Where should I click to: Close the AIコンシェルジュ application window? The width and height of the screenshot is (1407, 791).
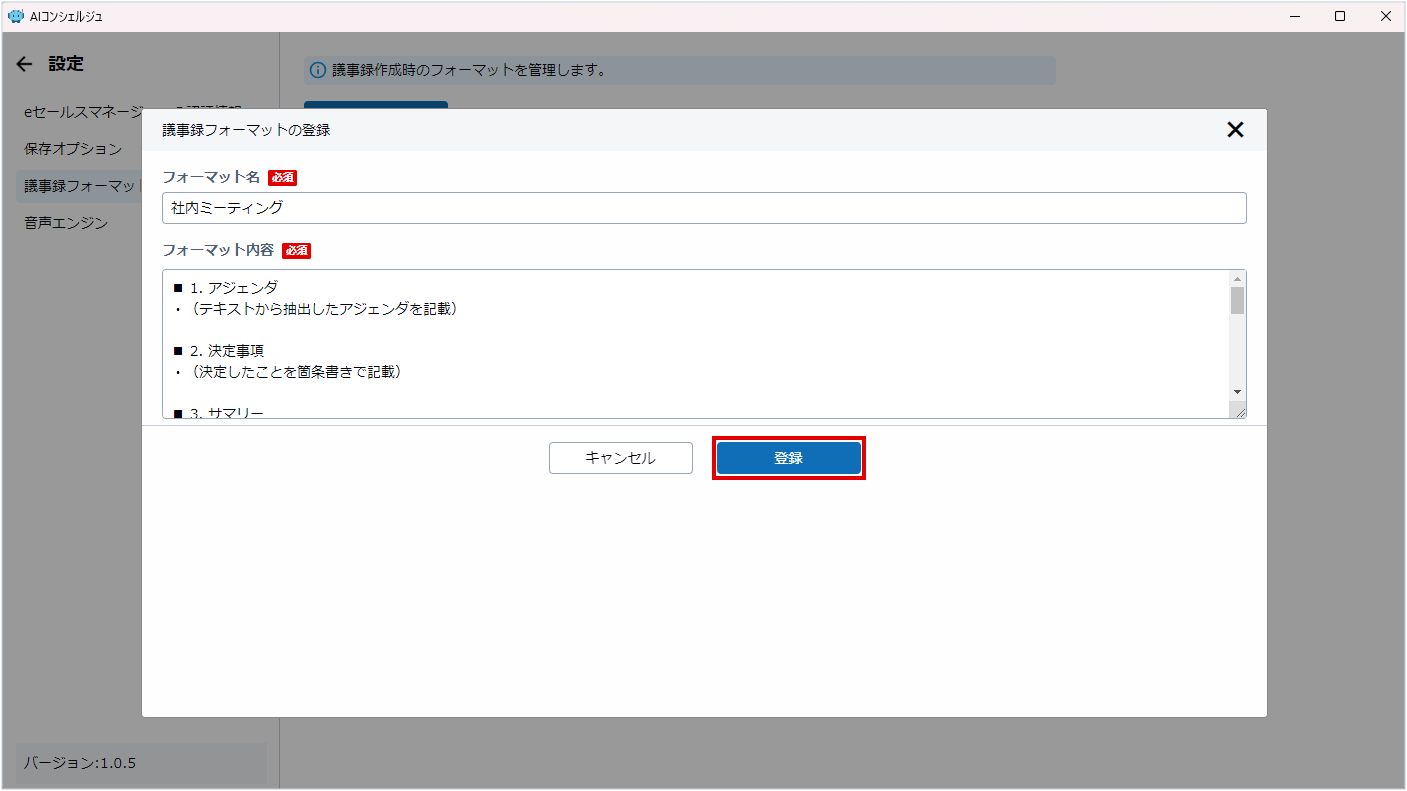(1385, 16)
